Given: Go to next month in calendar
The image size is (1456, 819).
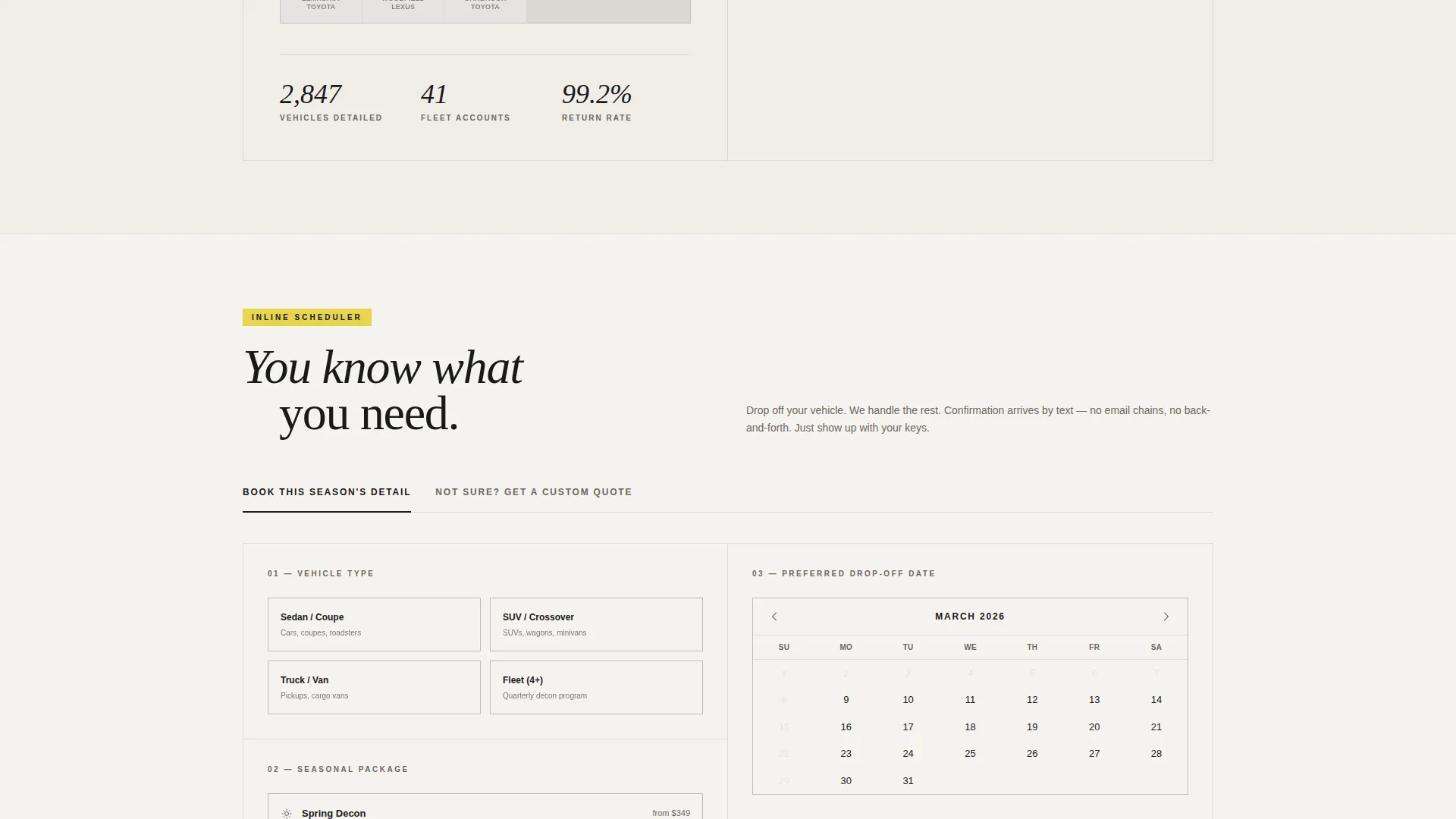Looking at the screenshot, I should 1166,617.
